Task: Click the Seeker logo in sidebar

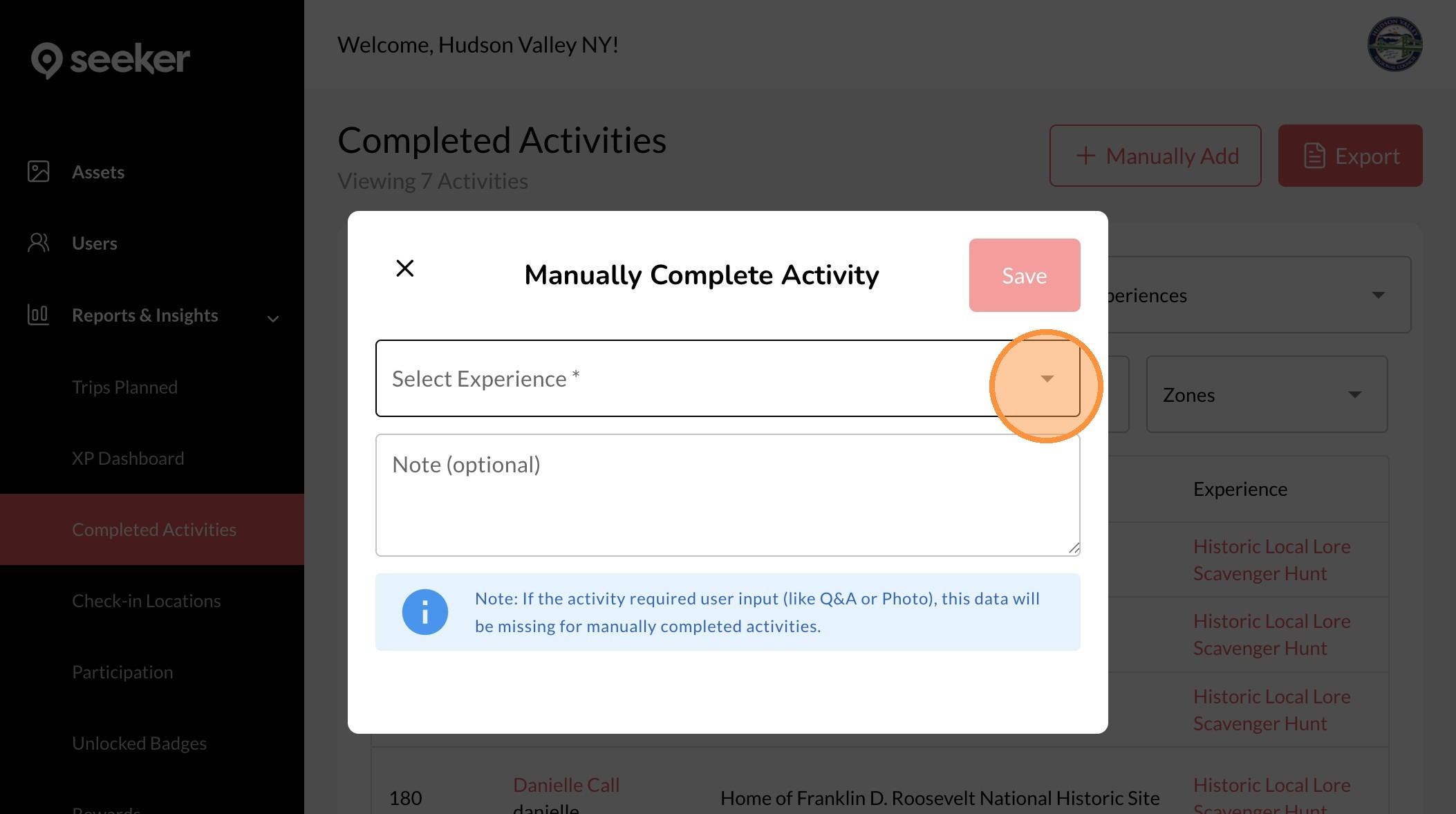Action: point(110,59)
